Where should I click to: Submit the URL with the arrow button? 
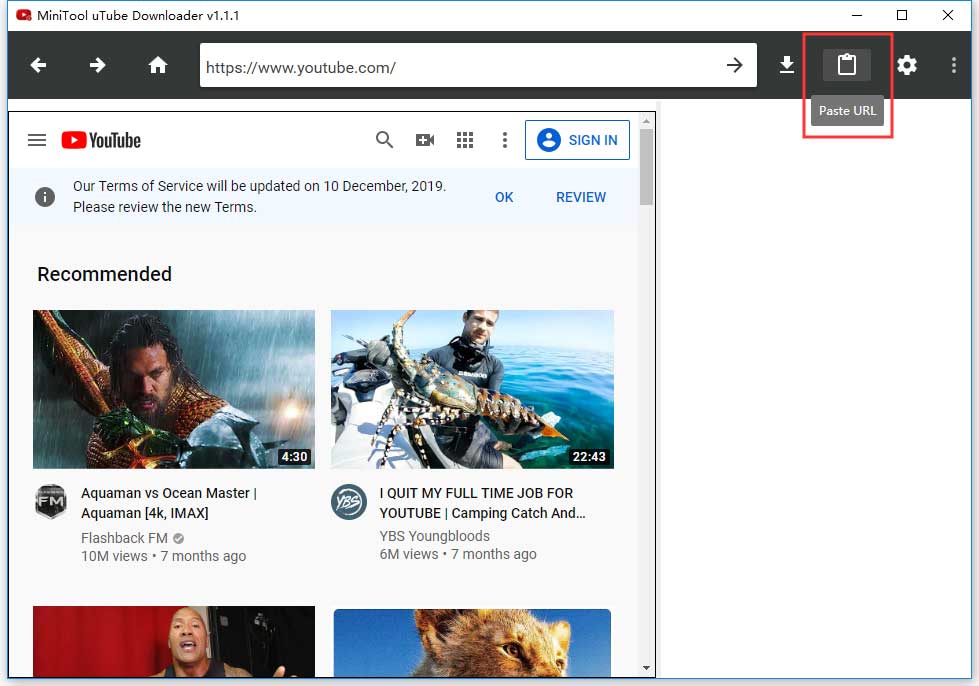(x=735, y=64)
